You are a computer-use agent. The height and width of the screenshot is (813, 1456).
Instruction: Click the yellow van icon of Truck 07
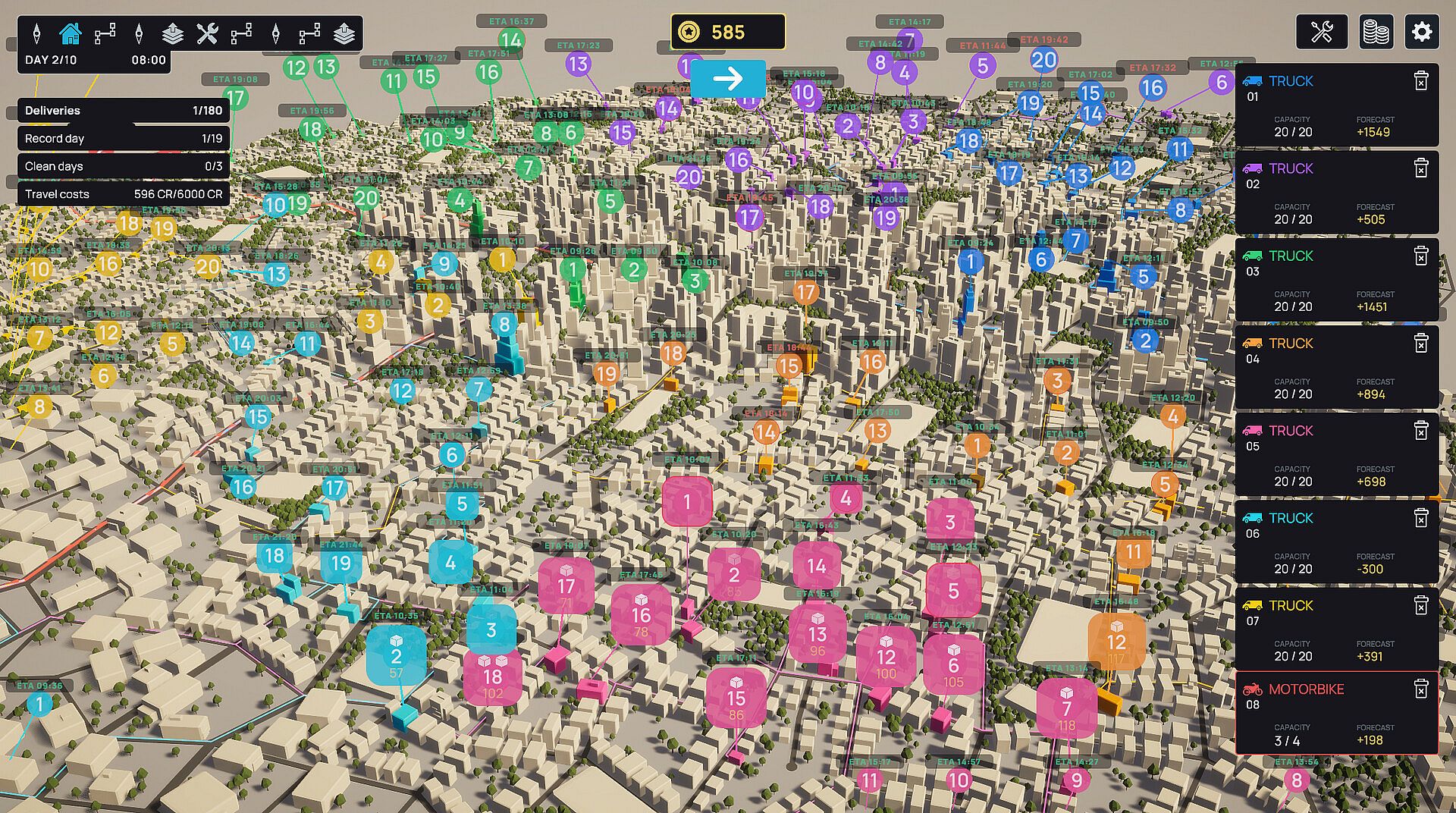(1252, 605)
